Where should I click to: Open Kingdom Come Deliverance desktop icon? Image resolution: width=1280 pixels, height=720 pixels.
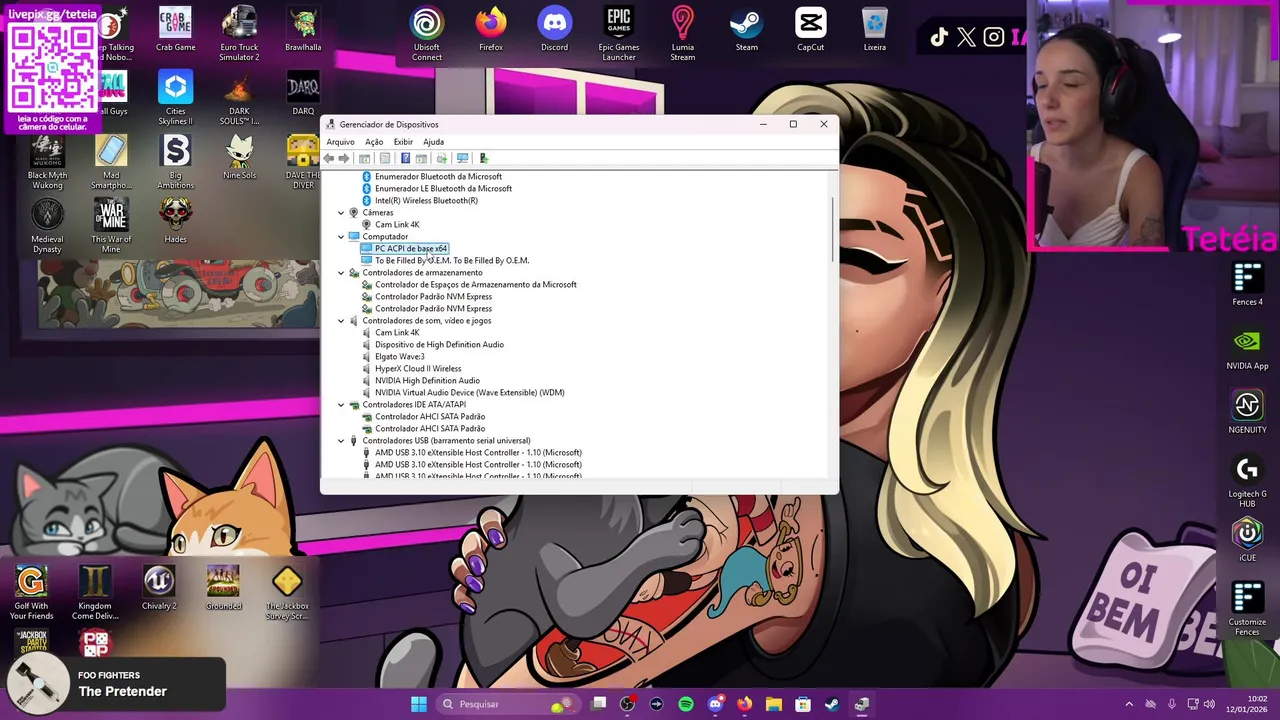95,592
